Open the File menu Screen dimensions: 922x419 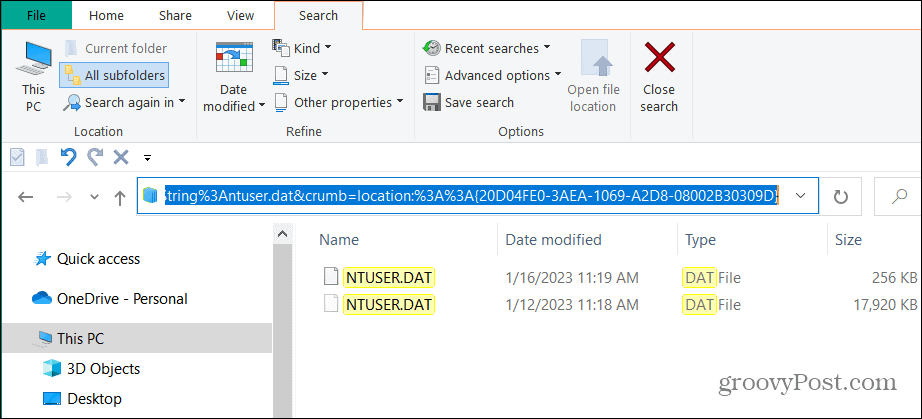point(35,15)
